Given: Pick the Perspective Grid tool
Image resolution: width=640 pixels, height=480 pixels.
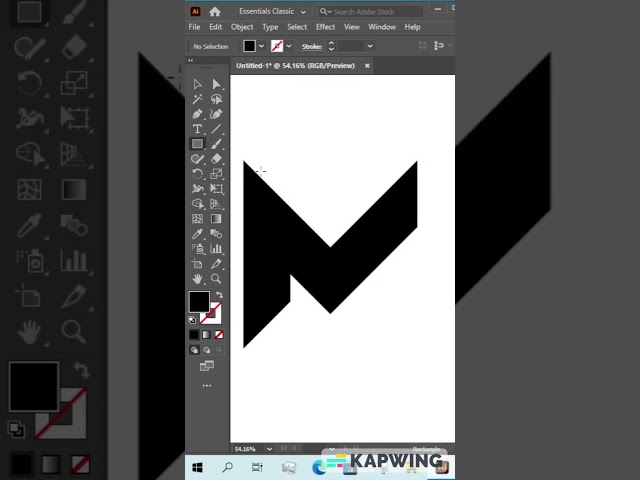Looking at the screenshot, I should (x=216, y=204).
